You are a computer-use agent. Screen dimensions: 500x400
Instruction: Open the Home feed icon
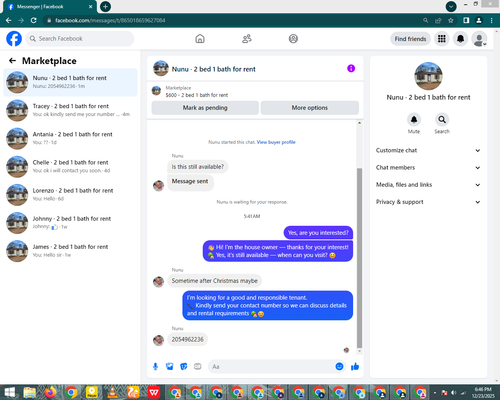[x=200, y=39]
